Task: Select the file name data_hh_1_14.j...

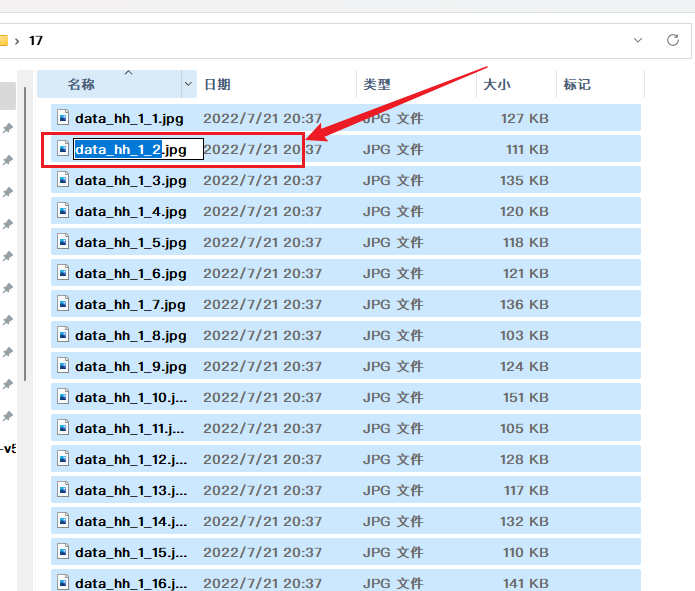Action: coord(131,522)
